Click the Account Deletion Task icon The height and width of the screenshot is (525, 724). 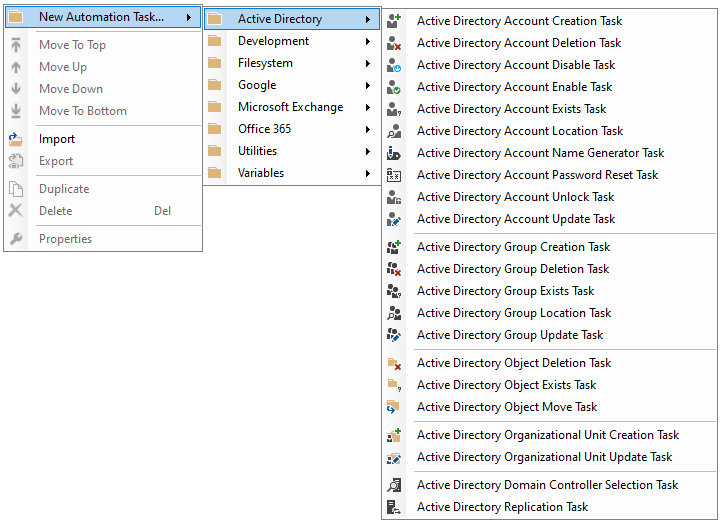pos(394,43)
